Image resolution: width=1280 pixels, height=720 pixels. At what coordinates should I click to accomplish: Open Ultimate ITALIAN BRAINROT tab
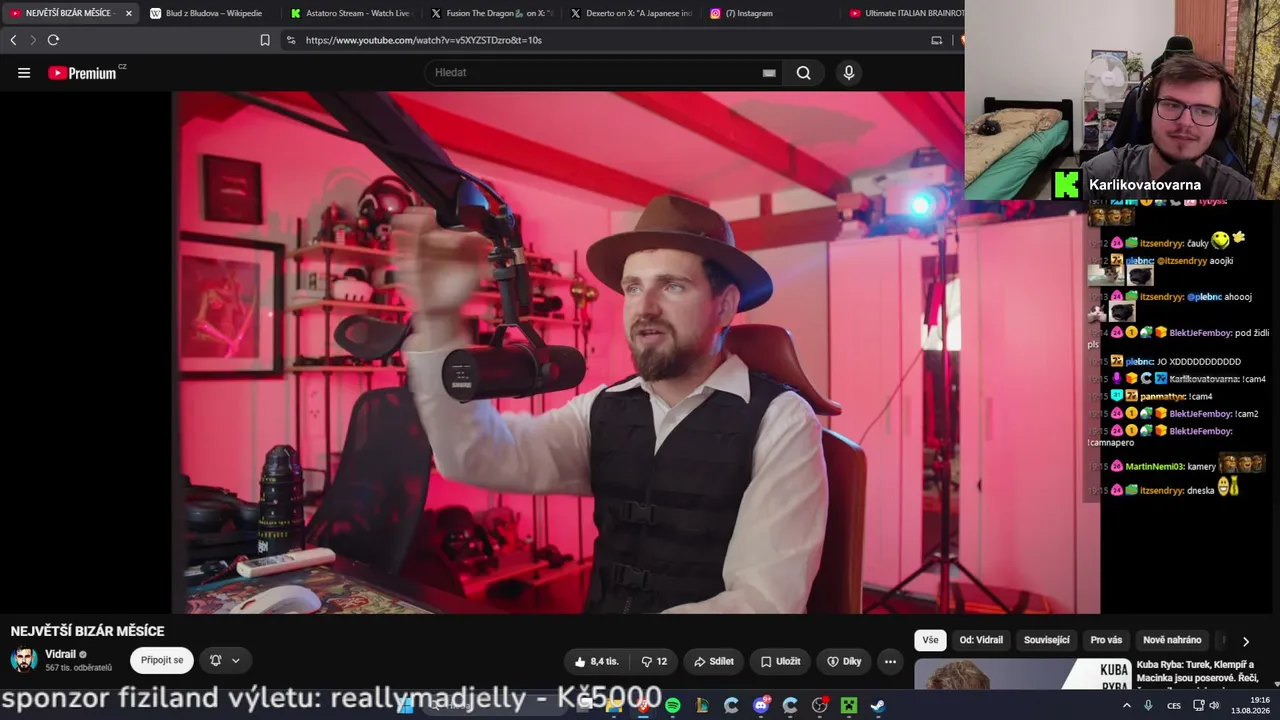click(905, 13)
